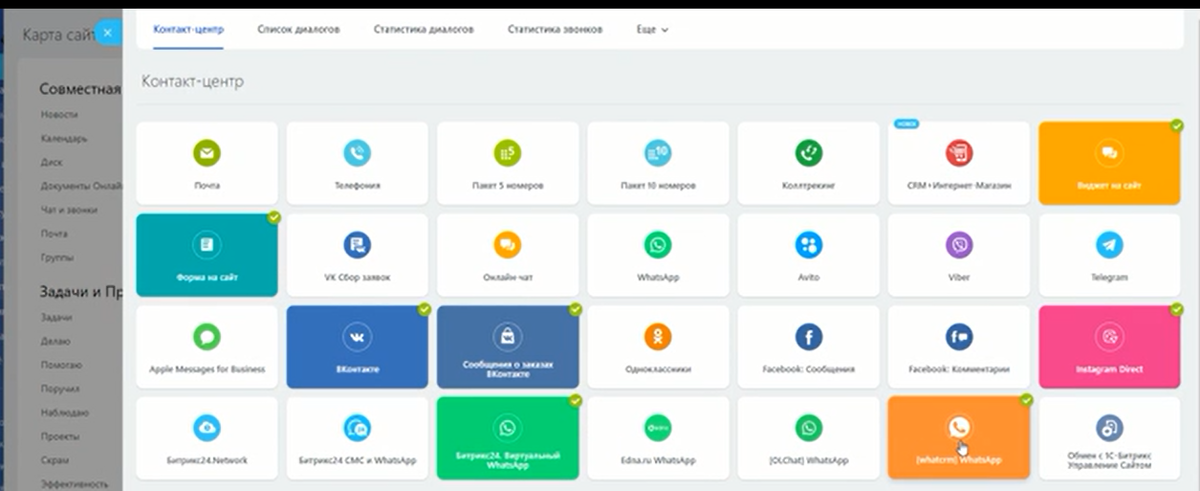Expand the Еще dropdown menu
The height and width of the screenshot is (491, 1200).
click(652, 30)
